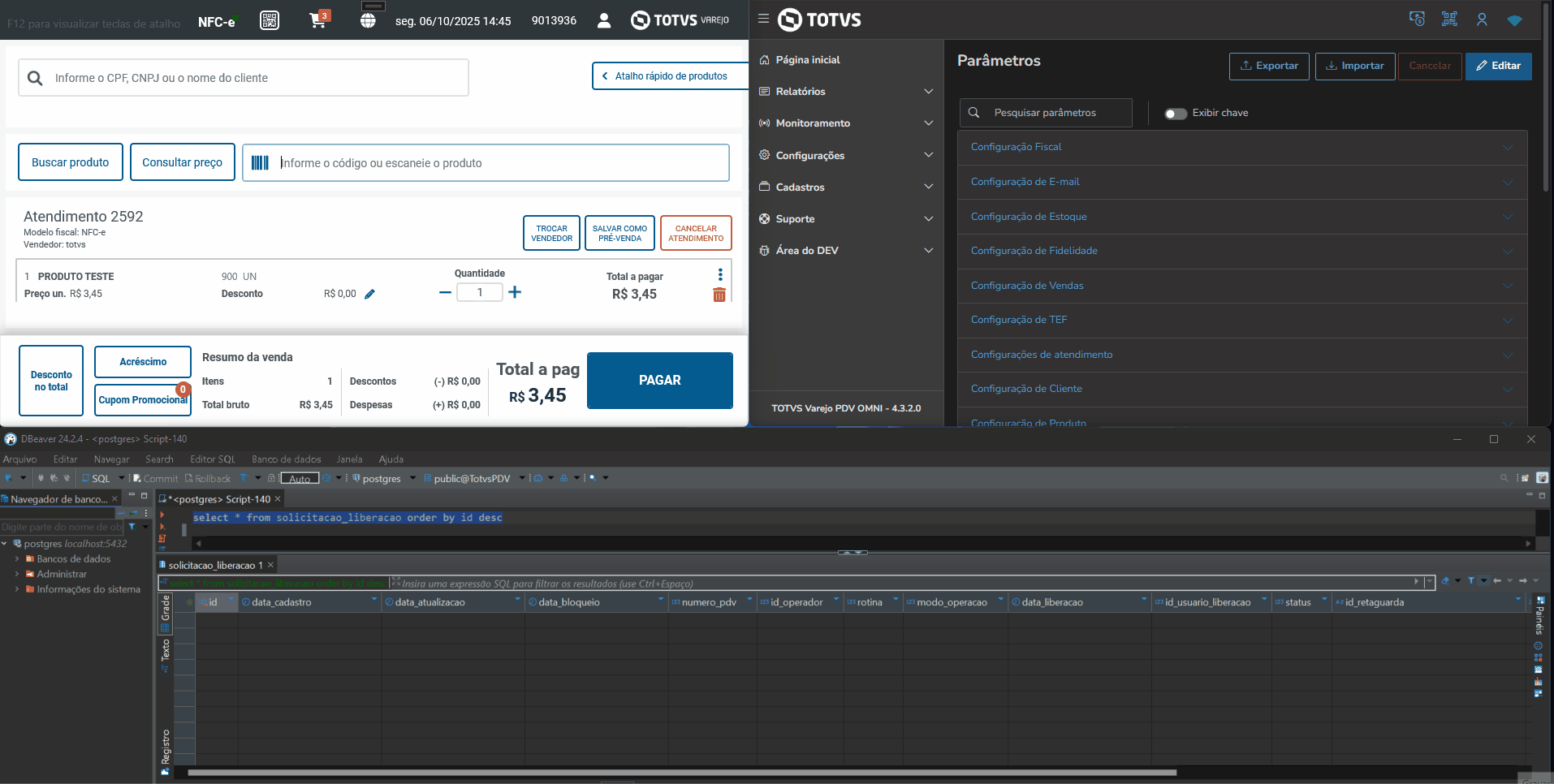Edit the PRODUTO TESTE discount with pencil icon
This screenshot has height=784, width=1554.
point(369,294)
